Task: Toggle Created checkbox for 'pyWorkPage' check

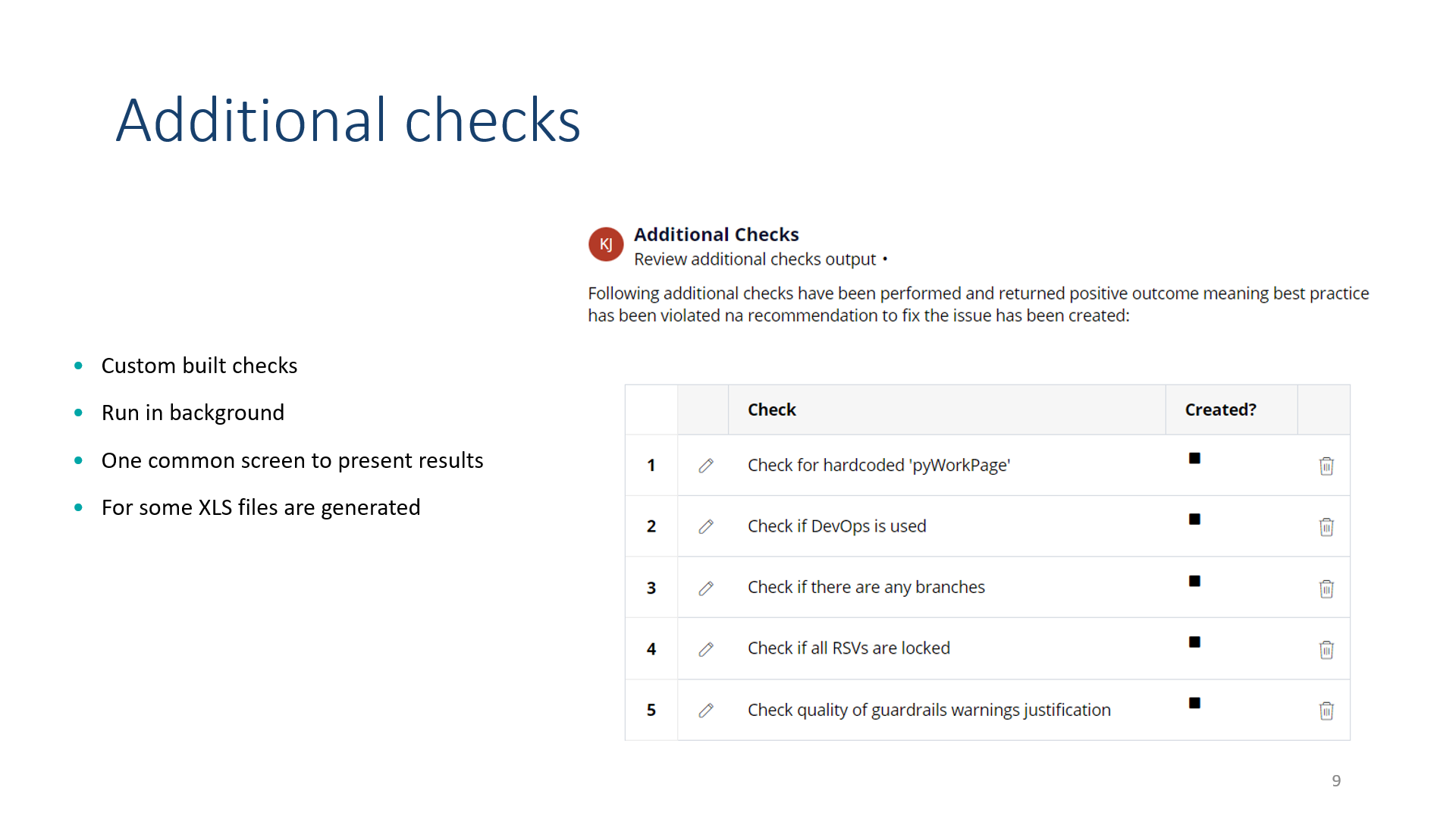Action: [1194, 458]
